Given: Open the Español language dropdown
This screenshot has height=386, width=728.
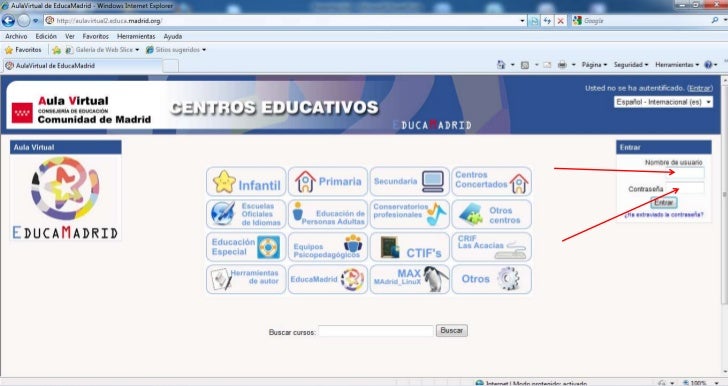Looking at the screenshot, I should pos(663,102).
